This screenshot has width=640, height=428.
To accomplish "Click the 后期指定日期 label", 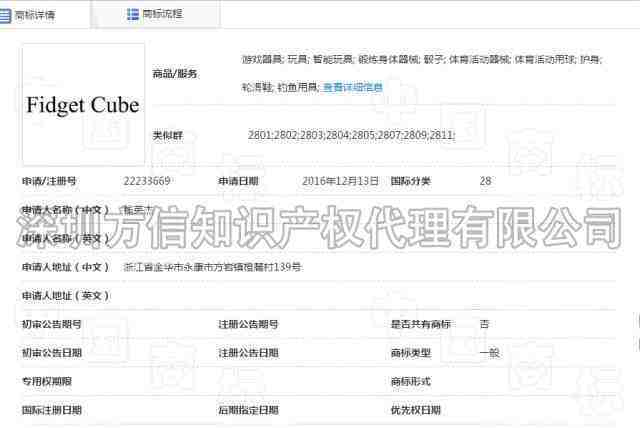I will [x=248, y=410].
